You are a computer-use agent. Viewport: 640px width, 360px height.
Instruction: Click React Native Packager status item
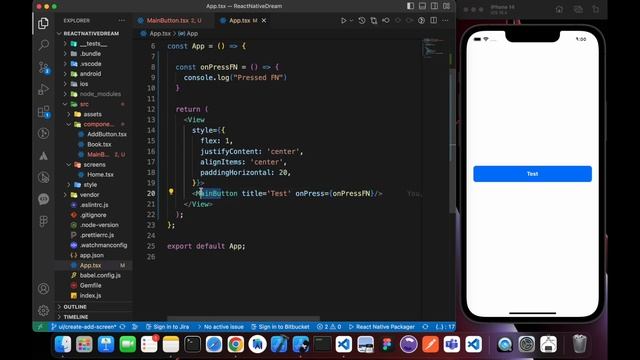point(382,327)
